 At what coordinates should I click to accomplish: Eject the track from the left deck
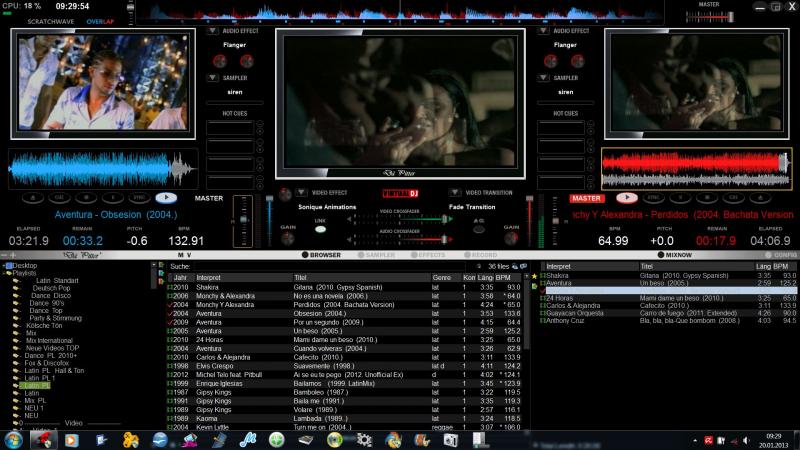click(x=33, y=198)
